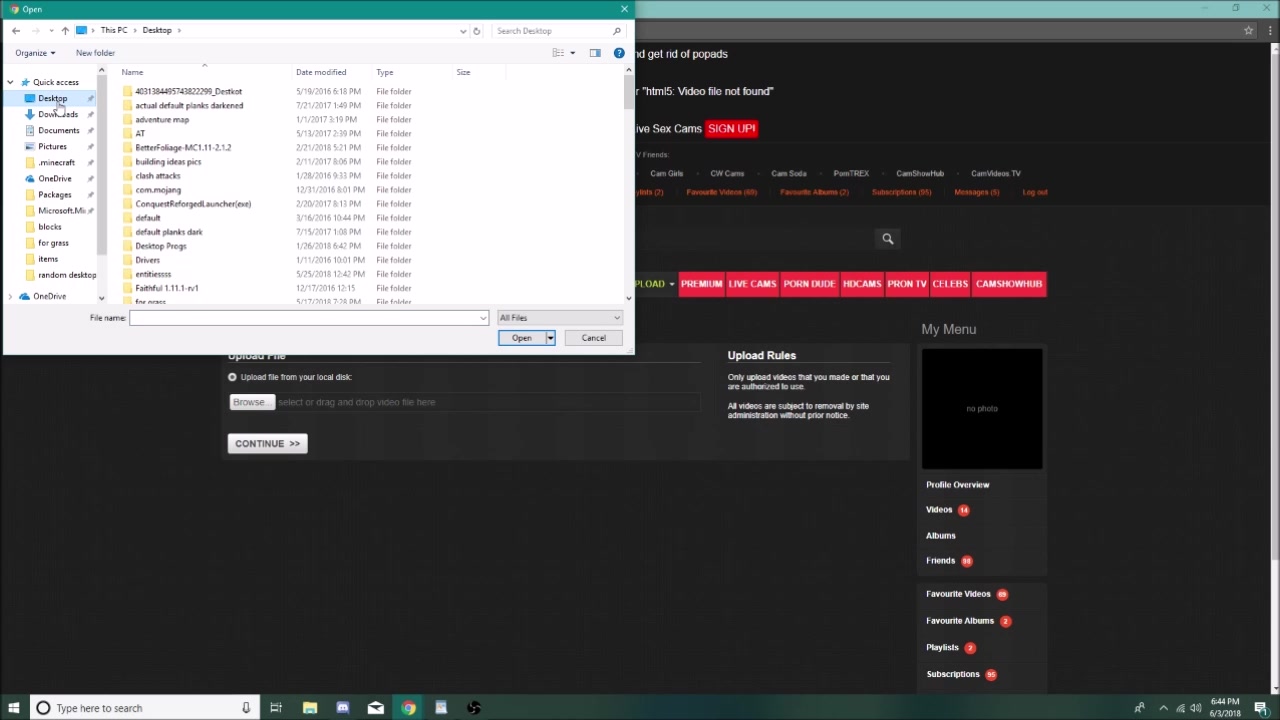Open the Mail app from the taskbar
This screenshot has height=720, width=1280.
(376, 708)
